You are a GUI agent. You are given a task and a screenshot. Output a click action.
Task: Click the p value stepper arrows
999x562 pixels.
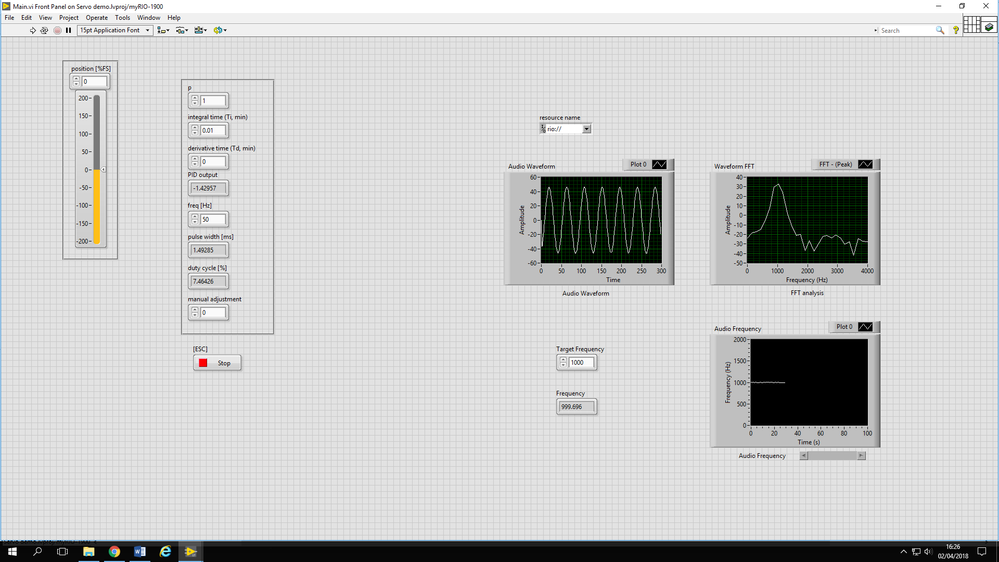point(194,101)
